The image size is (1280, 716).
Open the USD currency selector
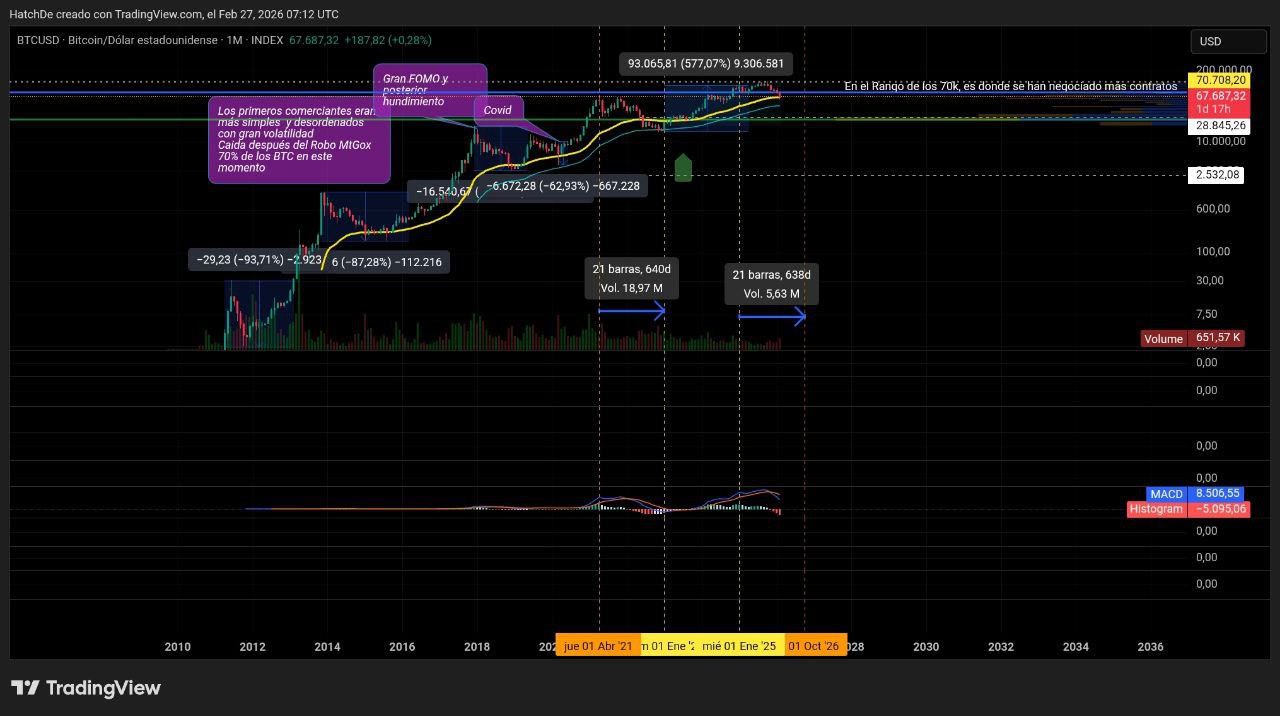pyautogui.click(x=1227, y=42)
